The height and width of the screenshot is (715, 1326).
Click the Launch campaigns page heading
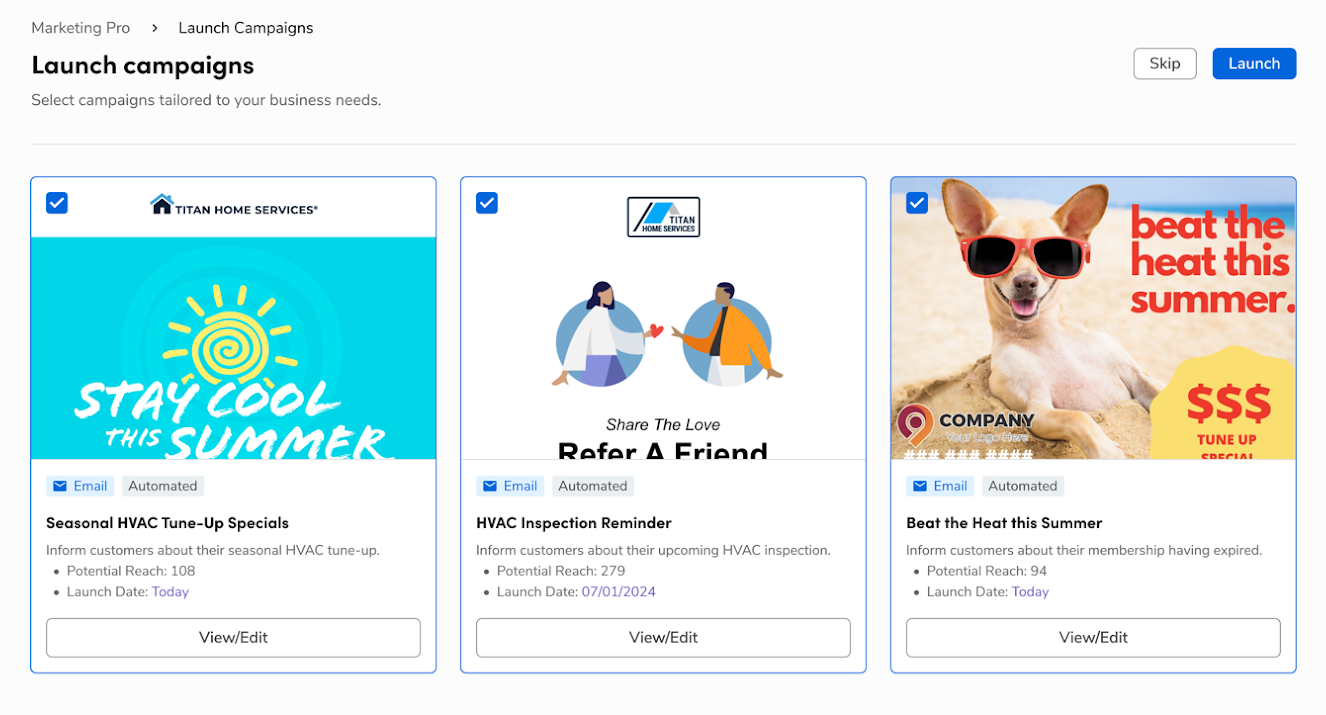click(143, 65)
